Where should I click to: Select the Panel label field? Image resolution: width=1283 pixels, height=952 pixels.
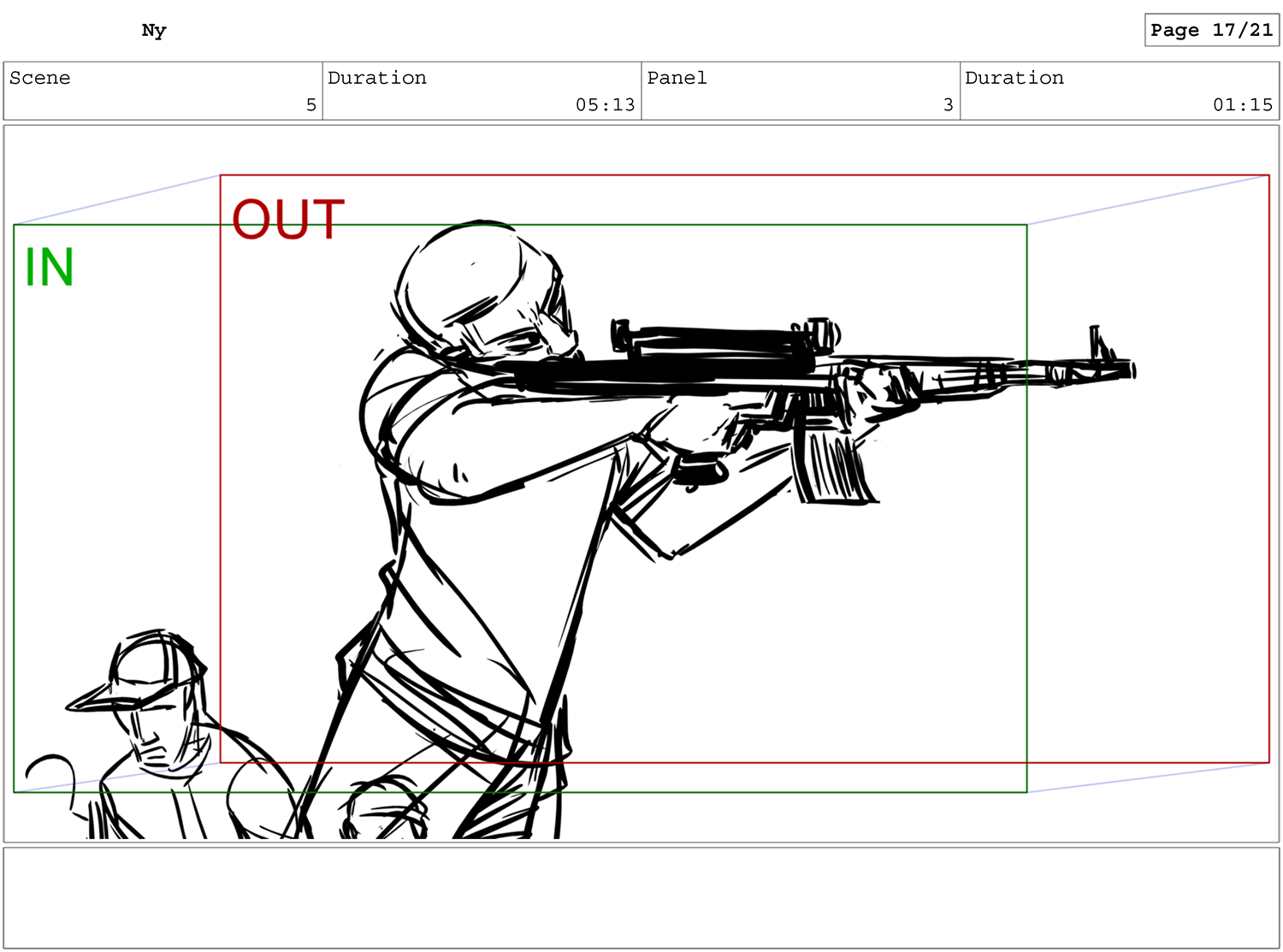677,78
